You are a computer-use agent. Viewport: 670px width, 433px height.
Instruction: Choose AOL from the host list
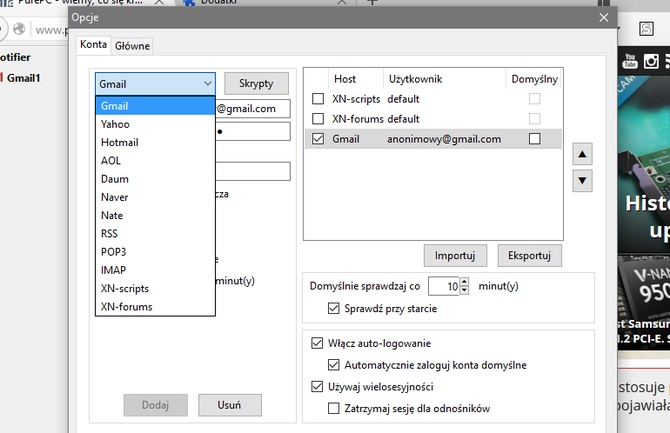155,161
